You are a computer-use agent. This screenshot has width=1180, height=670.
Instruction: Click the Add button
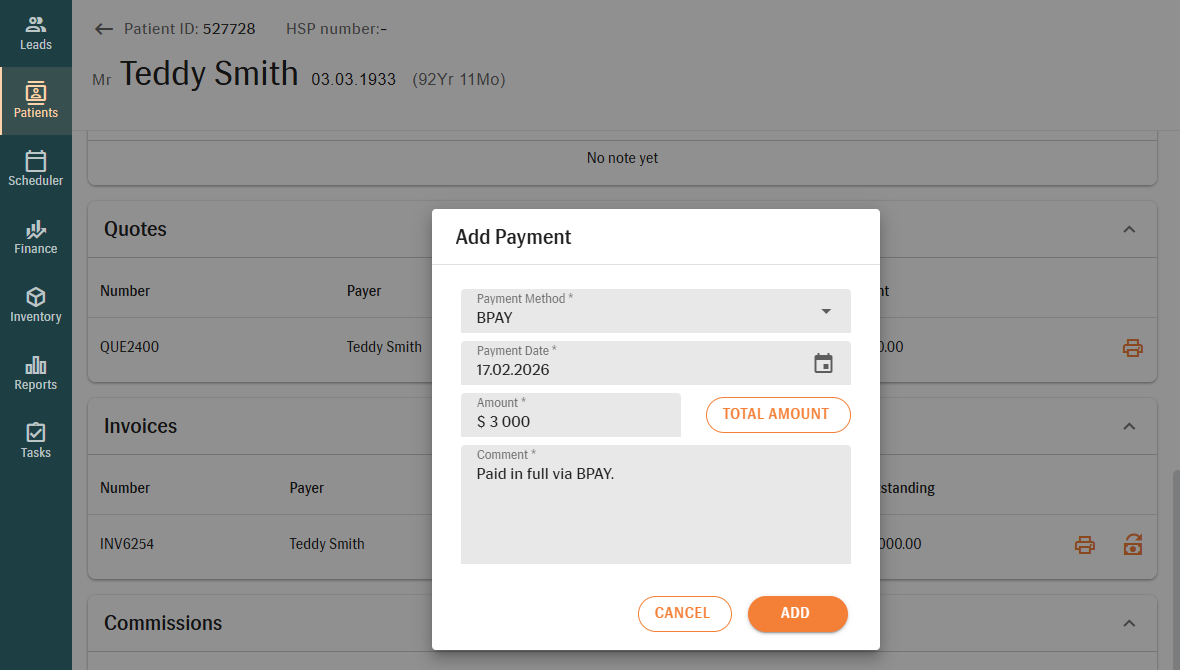point(797,614)
